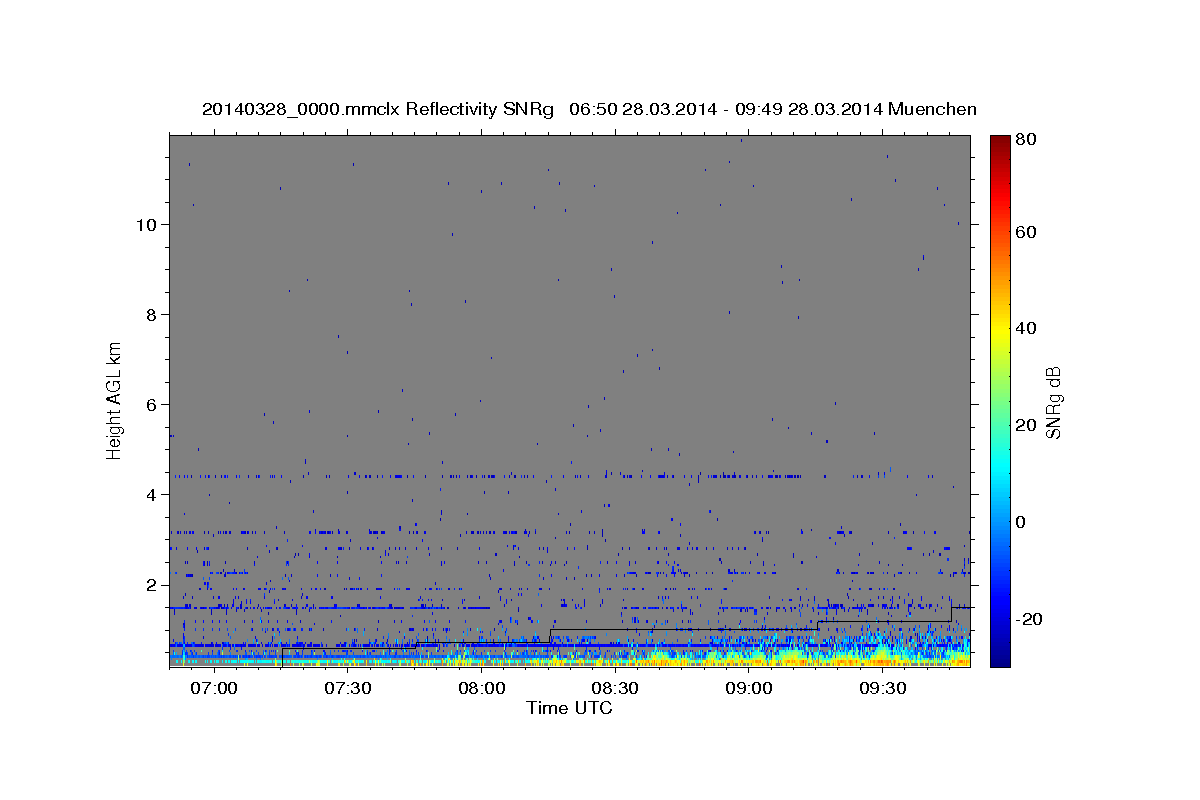Click the colorbar value -20
Screen dimensions: 1200x800
click(1028, 619)
